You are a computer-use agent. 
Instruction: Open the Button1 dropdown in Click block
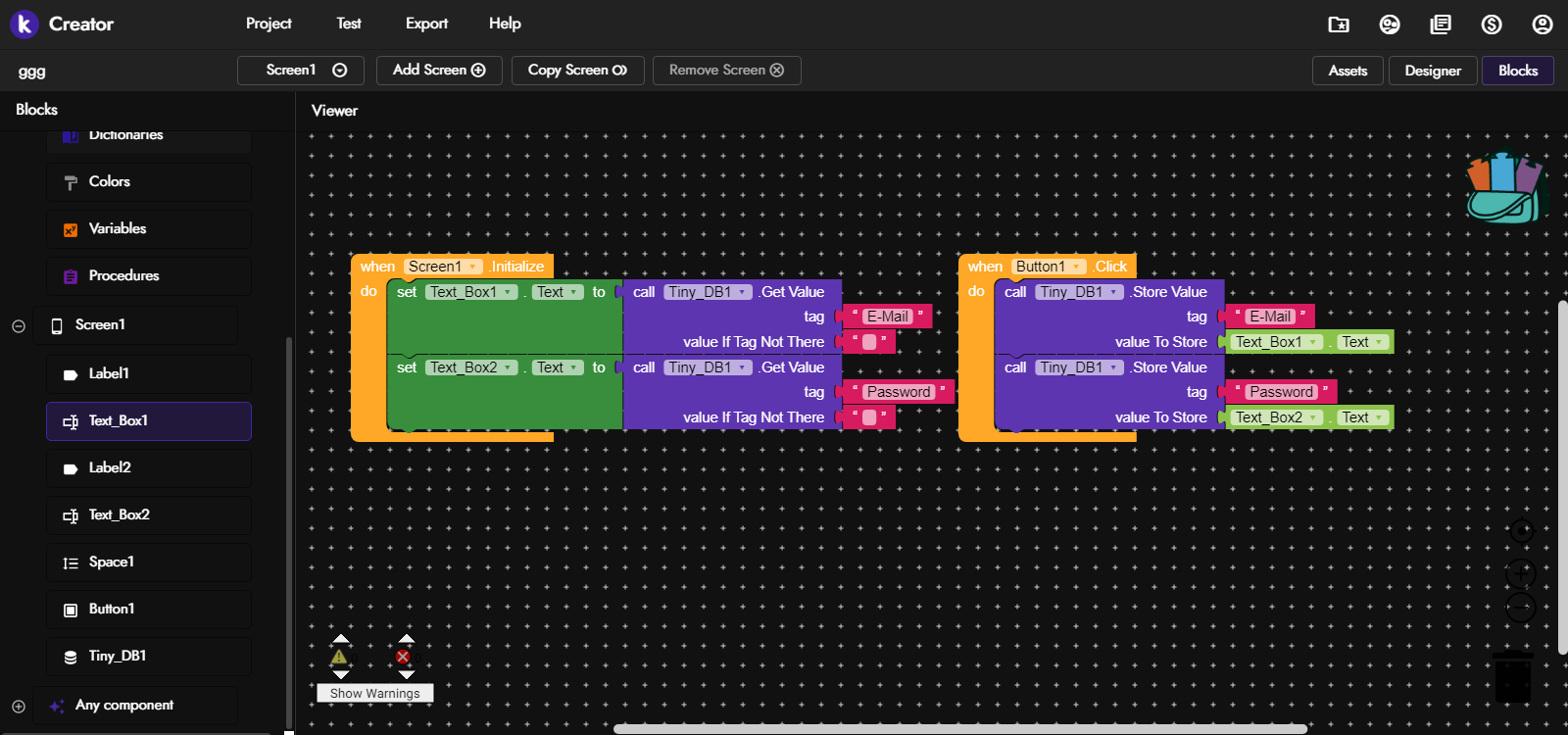click(x=1077, y=267)
